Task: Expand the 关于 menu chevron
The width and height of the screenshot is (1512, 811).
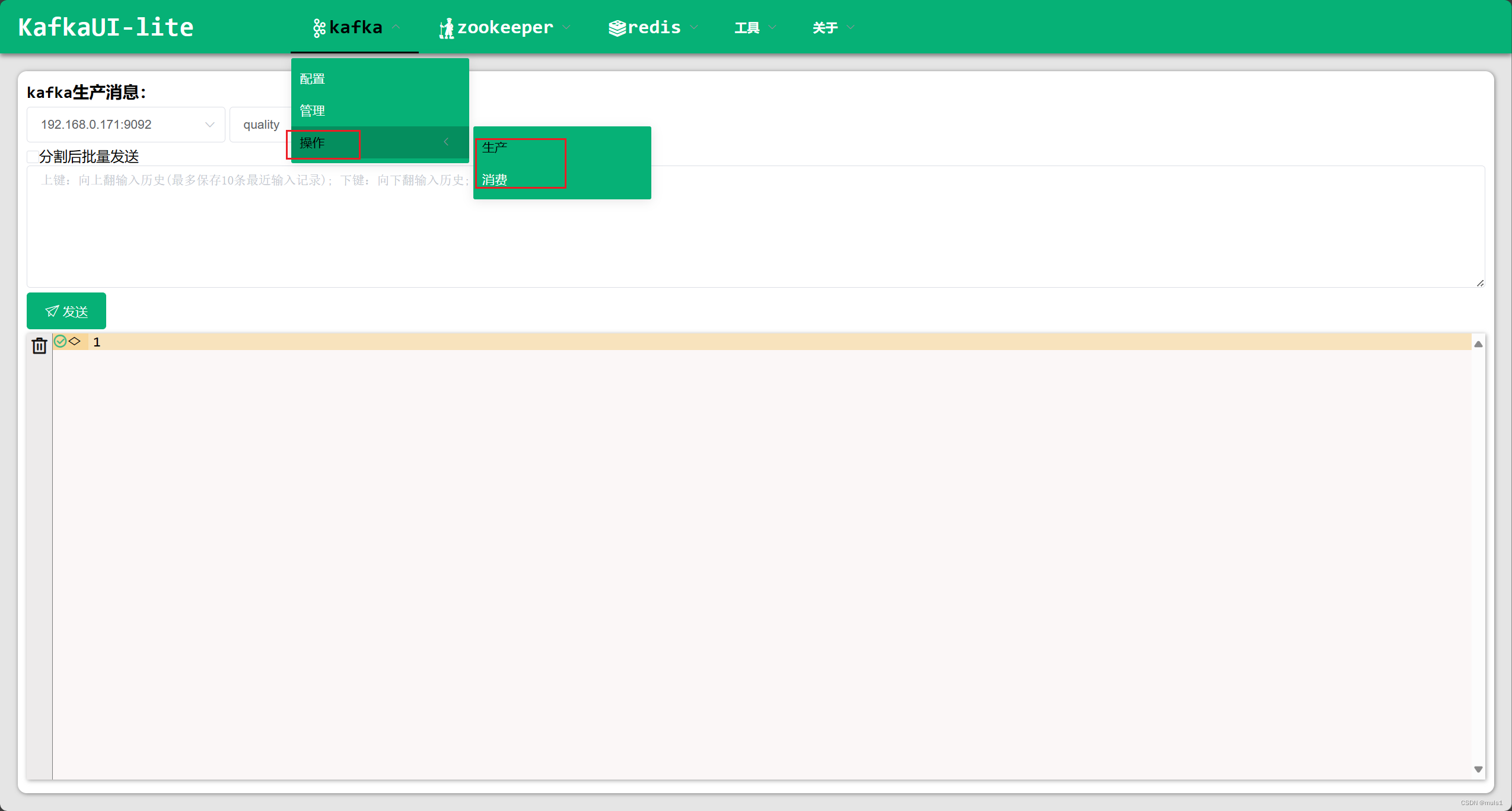Action: [x=851, y=27]
